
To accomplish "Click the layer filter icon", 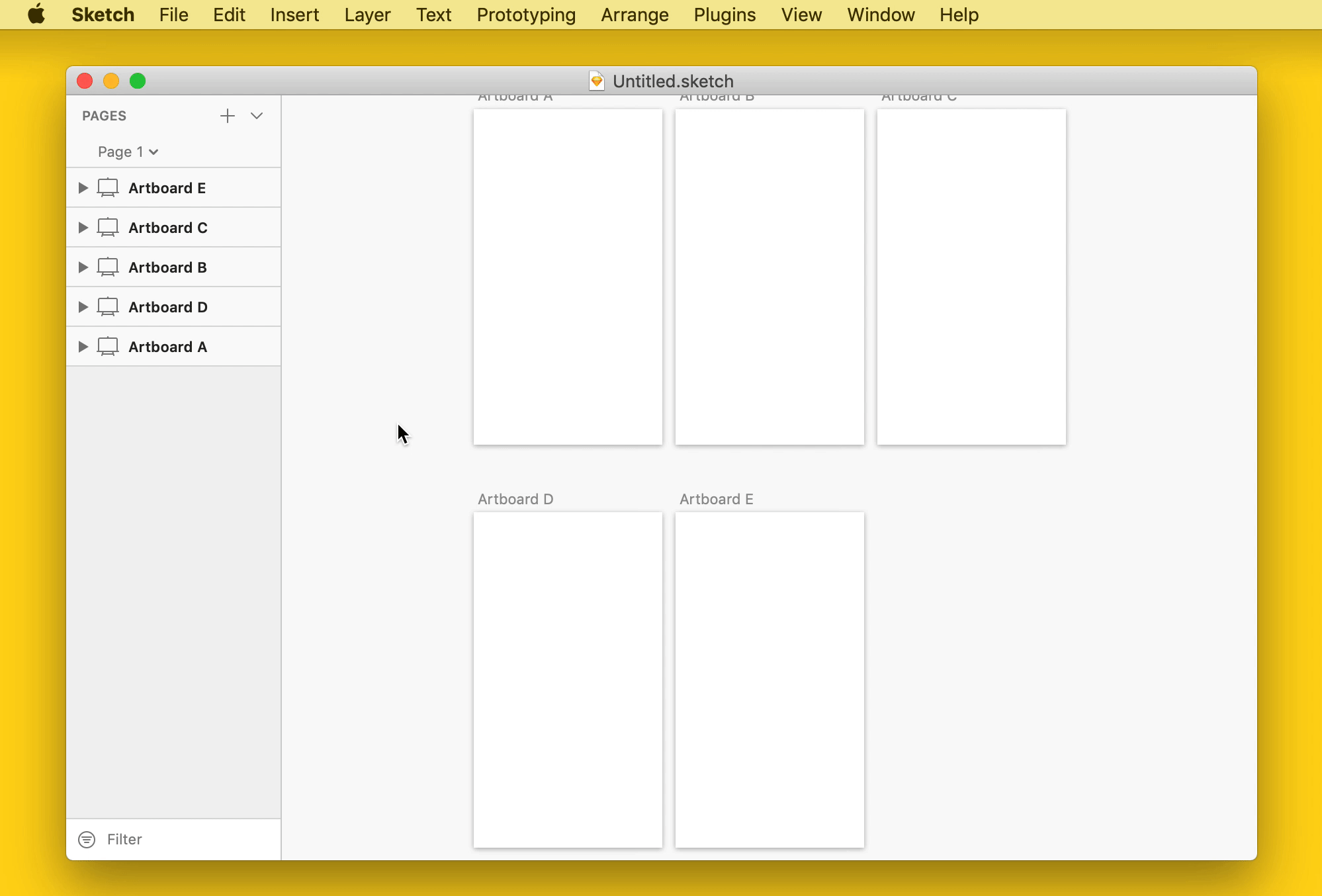I will pos(87,839).
